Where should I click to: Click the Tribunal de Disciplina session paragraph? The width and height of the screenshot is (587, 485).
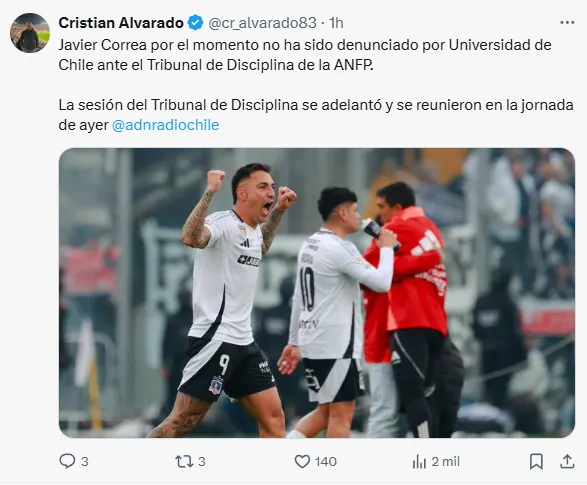click(x=316, y=115)
